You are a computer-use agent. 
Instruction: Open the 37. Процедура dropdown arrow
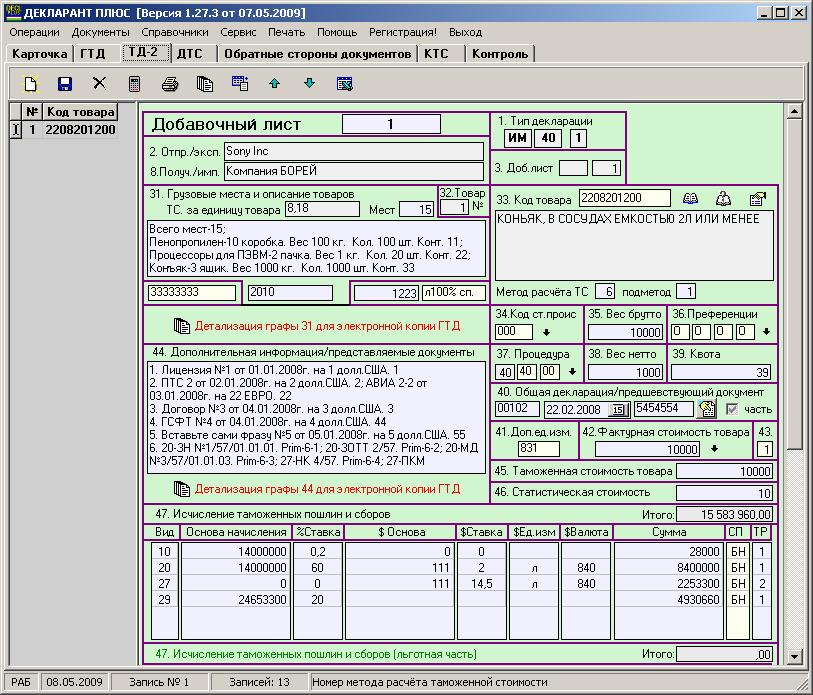coord(572,371)
